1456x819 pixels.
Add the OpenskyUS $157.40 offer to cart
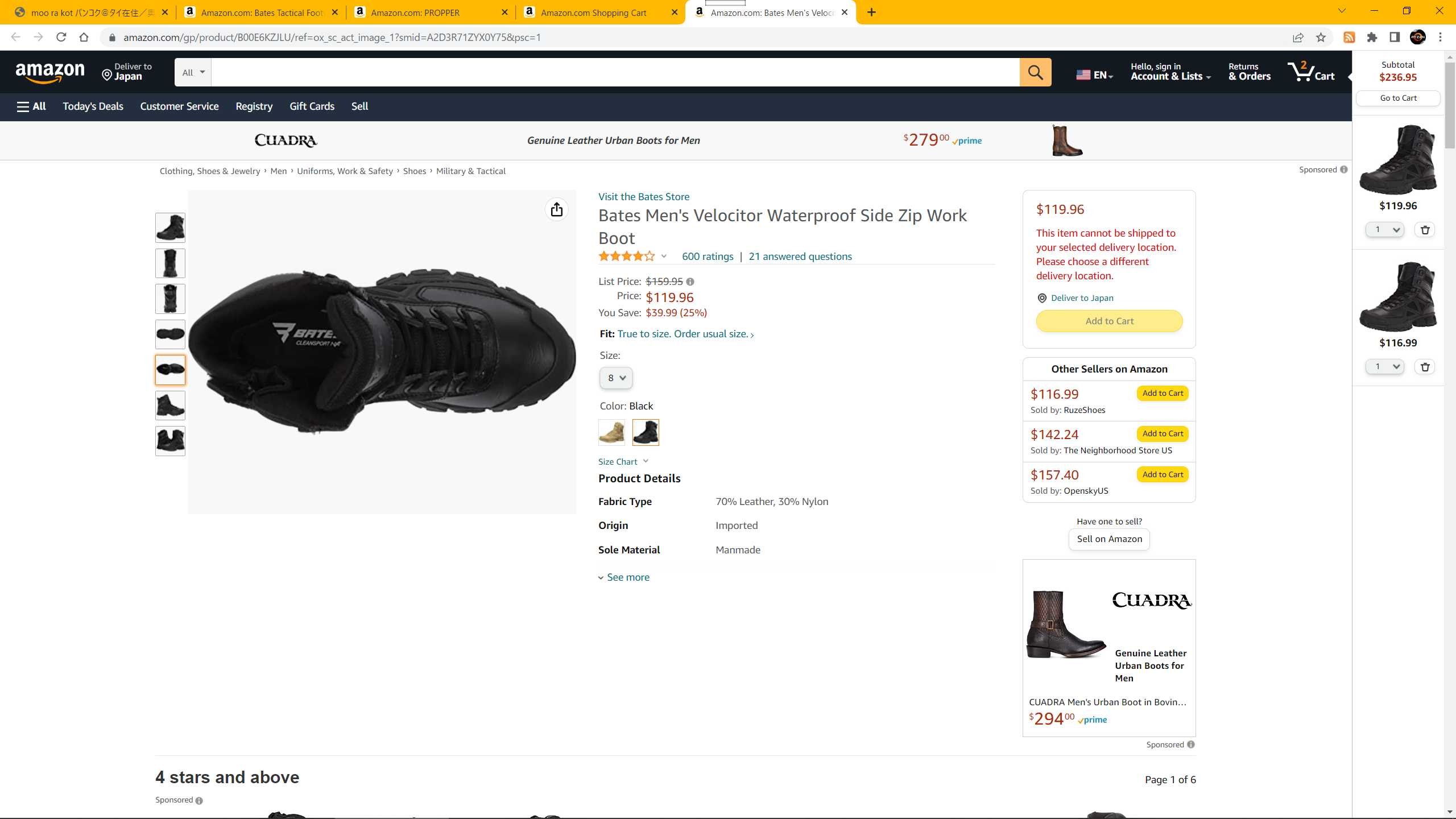(x=1163, y=475)
